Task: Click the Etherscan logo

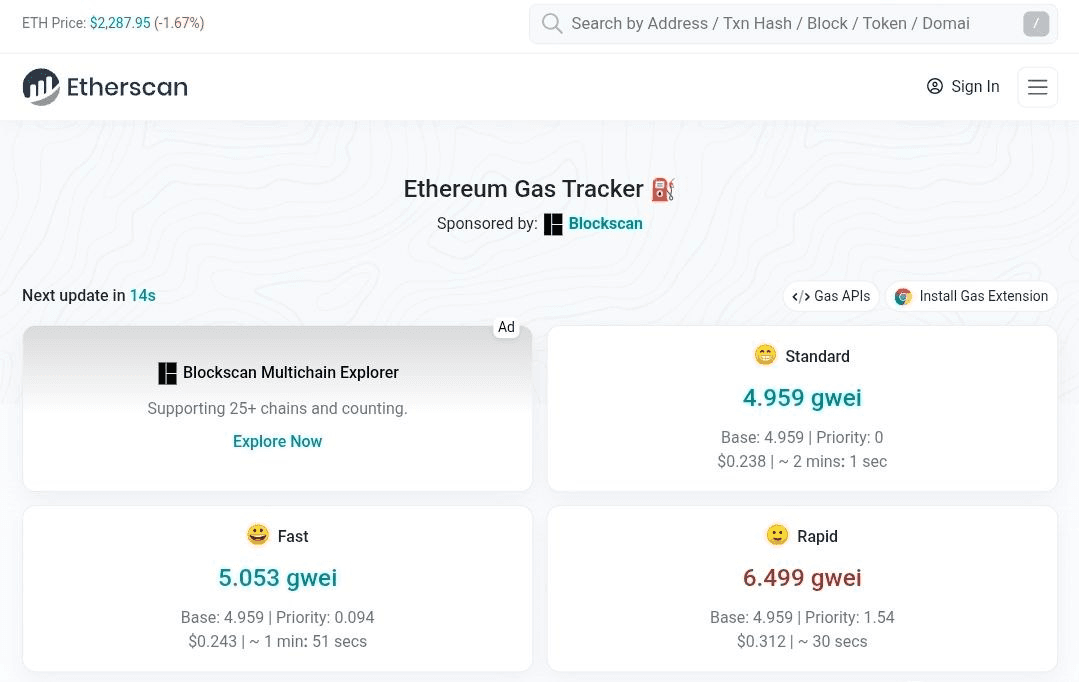Action: tap(105, 87)
